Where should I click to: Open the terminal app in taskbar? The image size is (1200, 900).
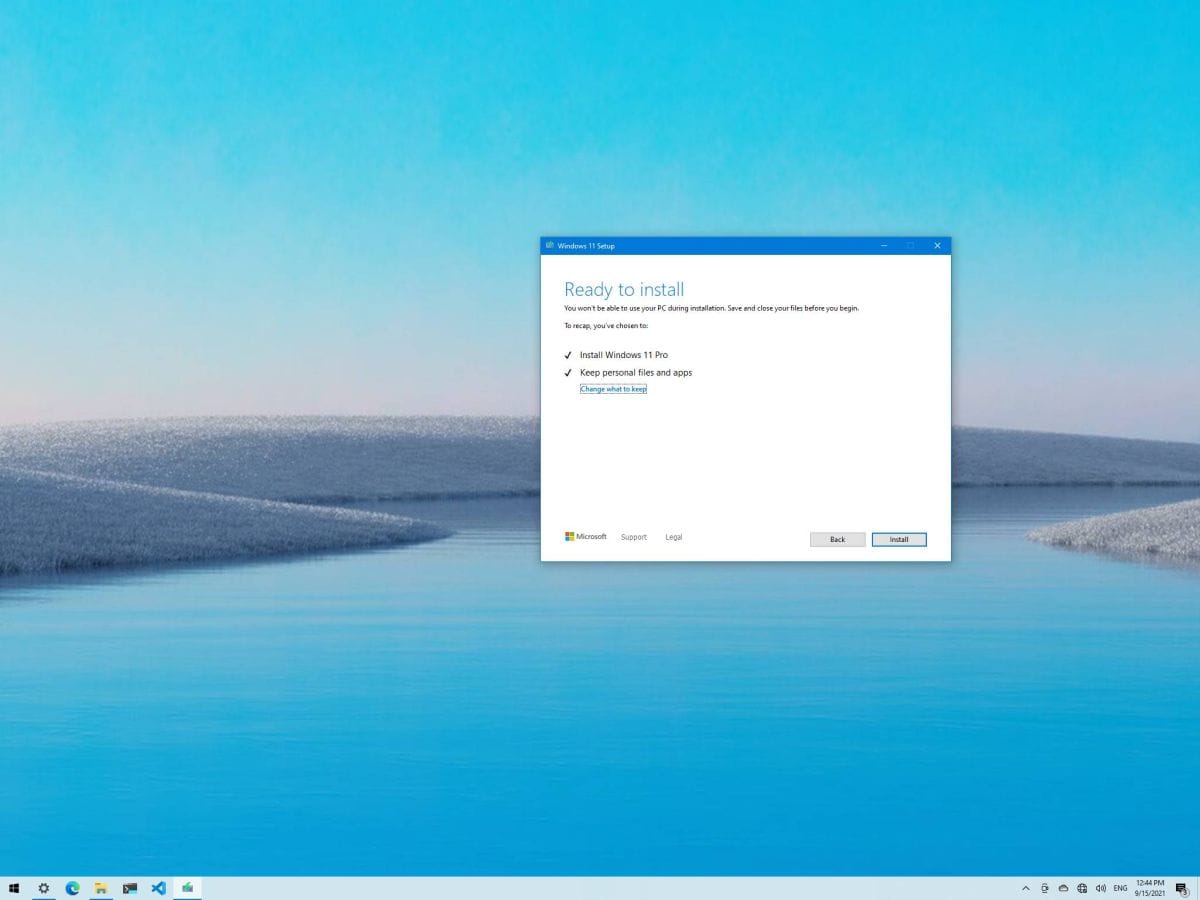[130, 888]
